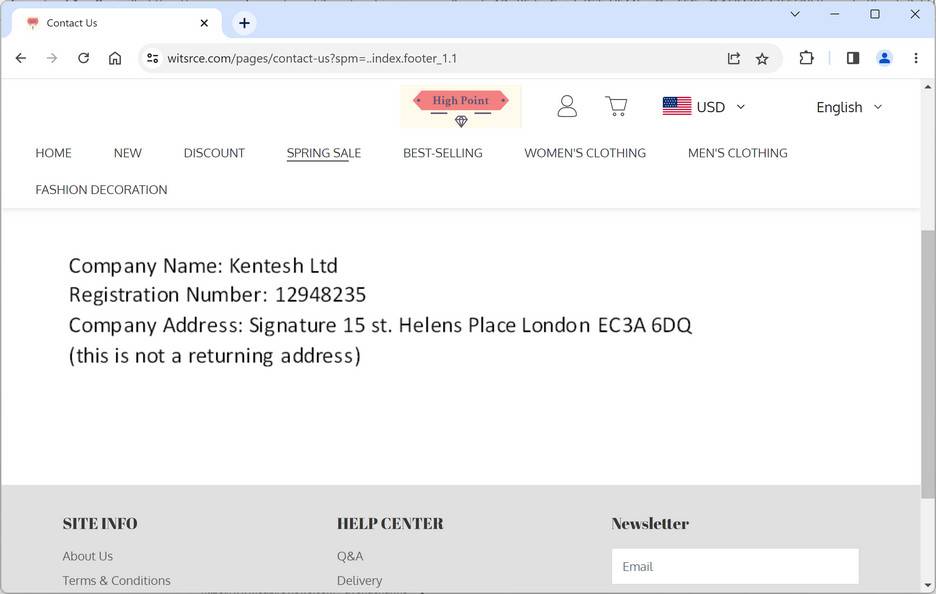
Task: Open the tab search chevron
Action: click(795, 15)
